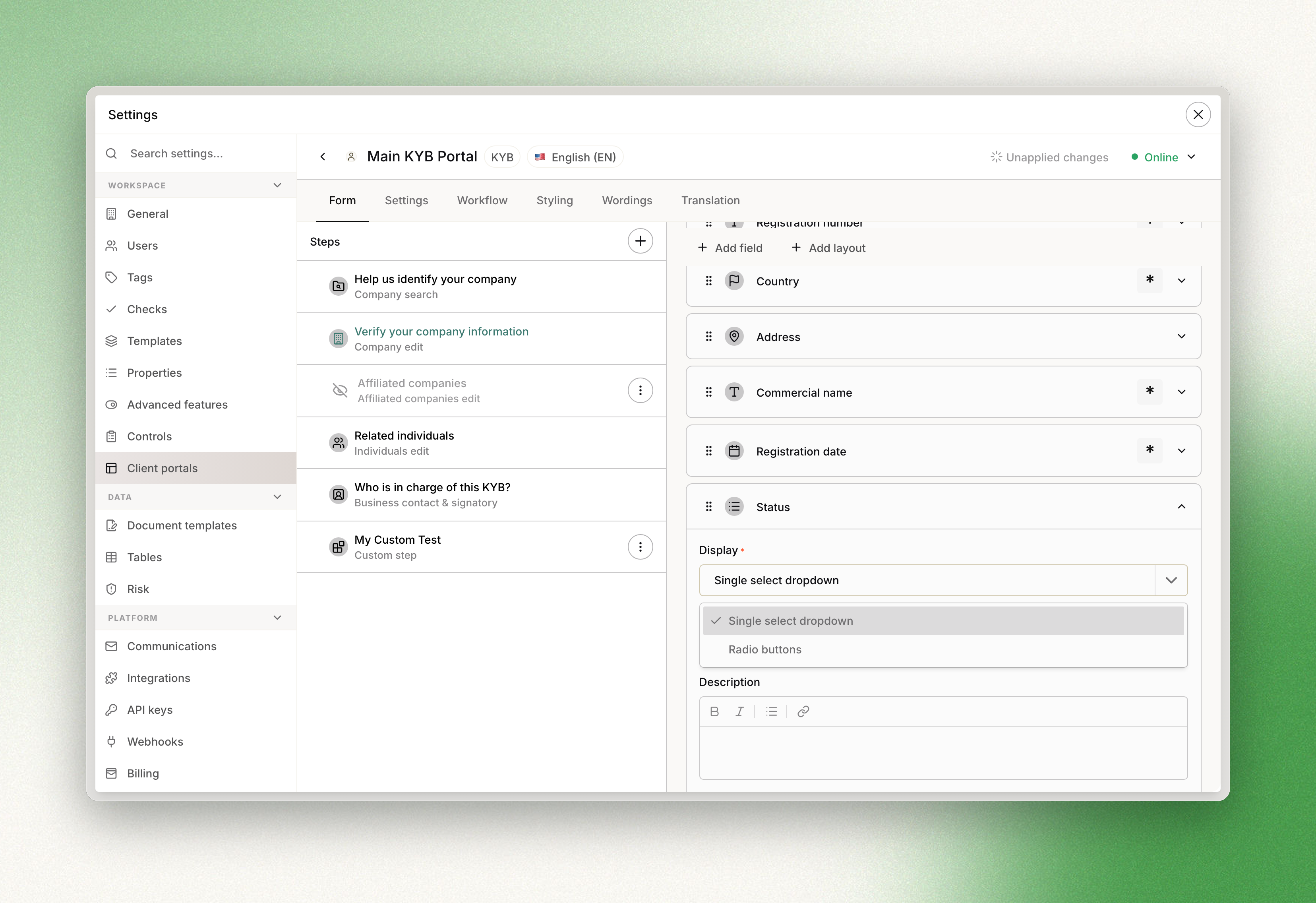The image size is (1316, 903).
Task: Click the Users icon in sidebar
Action: click(x=112, y=245)
